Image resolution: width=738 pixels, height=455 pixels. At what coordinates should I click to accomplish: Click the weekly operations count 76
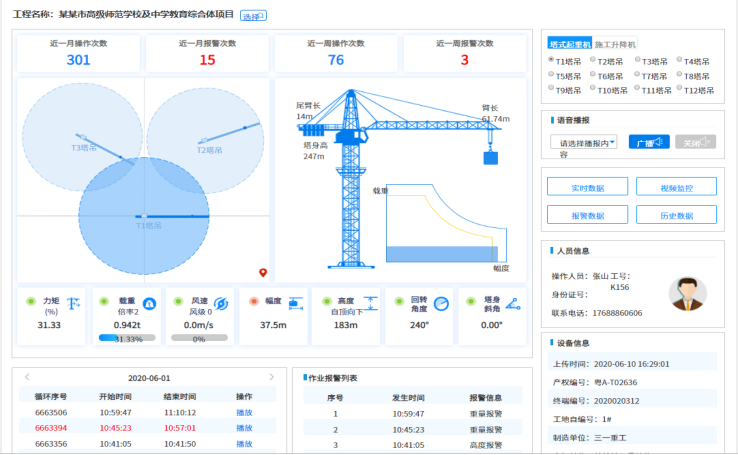(x=336, y=60)
